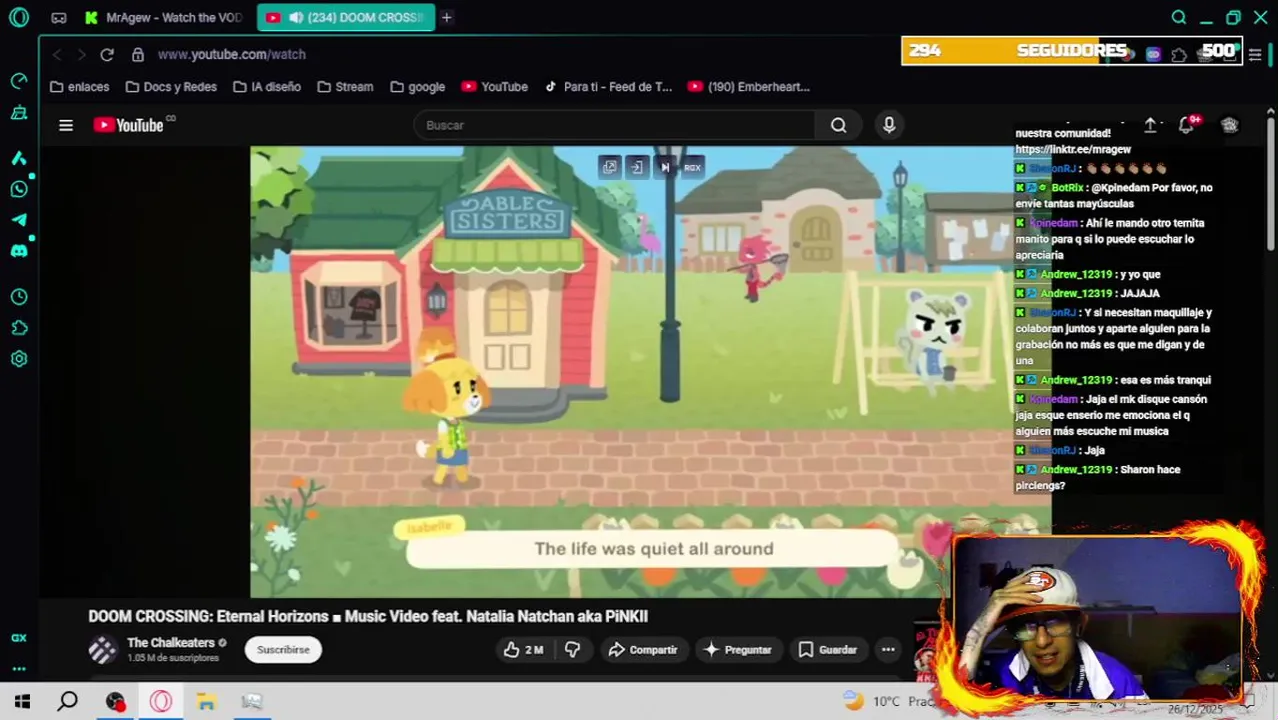Open GX Cleaner broom icon in sidebar
This screenshot has height=720, width=1278.
point(19,113)
